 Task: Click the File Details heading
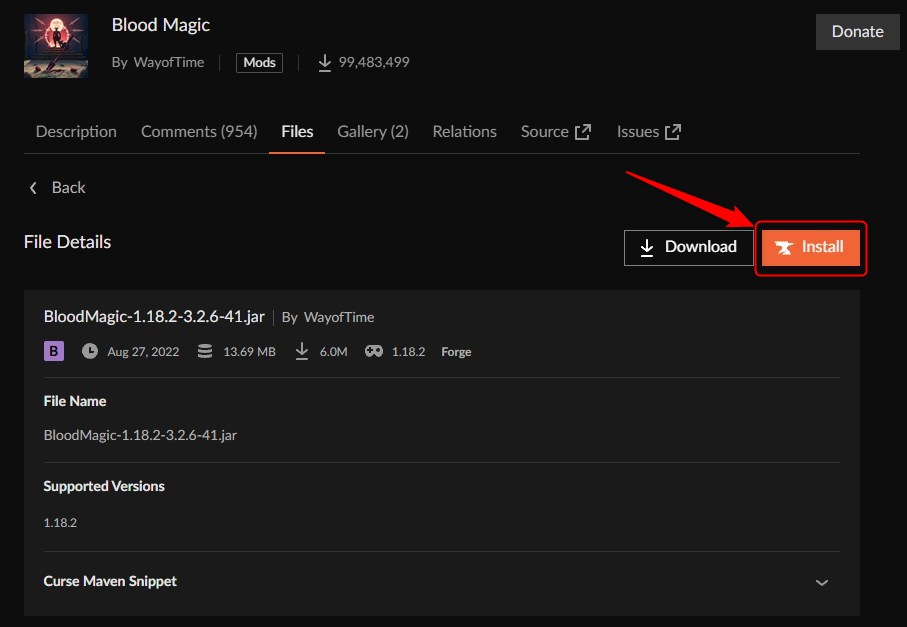(67, 242)
